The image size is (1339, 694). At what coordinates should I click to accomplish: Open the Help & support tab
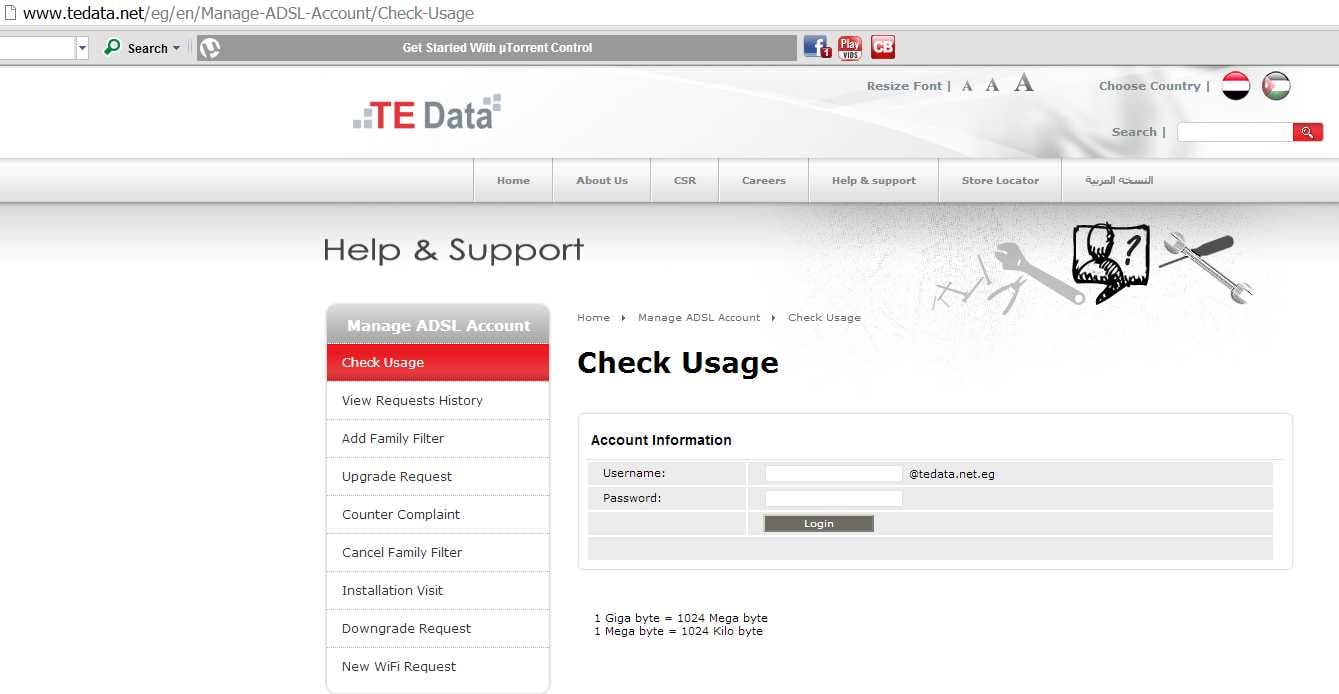pyautogui.click(x=874, y=181)
